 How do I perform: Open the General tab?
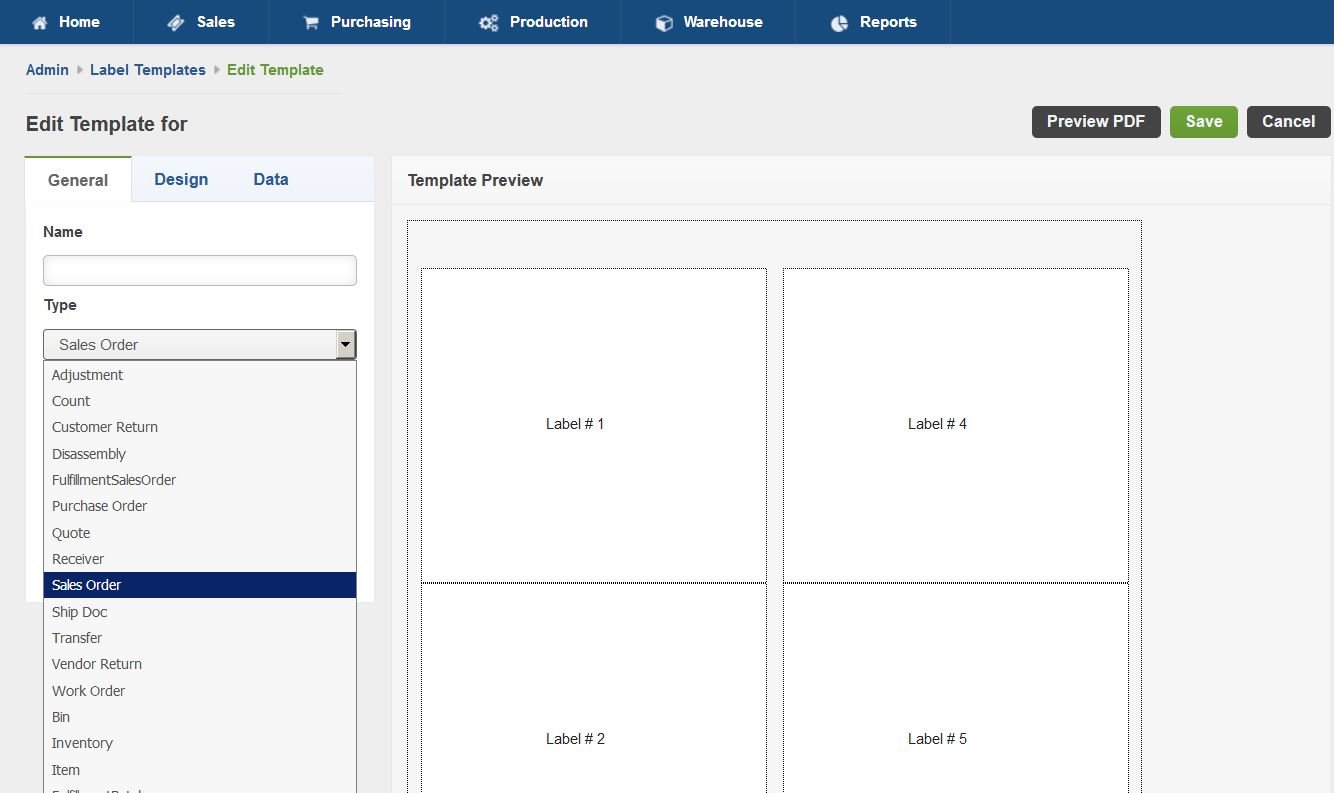78,180
